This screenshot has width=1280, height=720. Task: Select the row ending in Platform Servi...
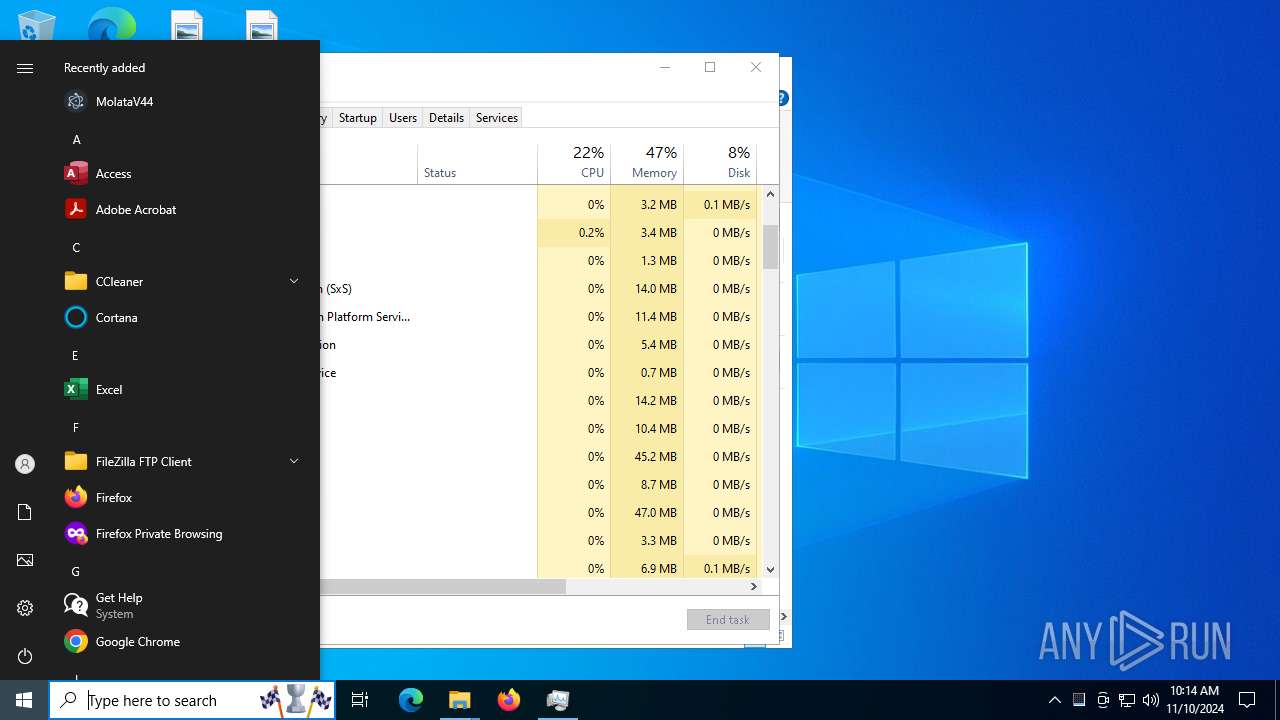(539, 316)
